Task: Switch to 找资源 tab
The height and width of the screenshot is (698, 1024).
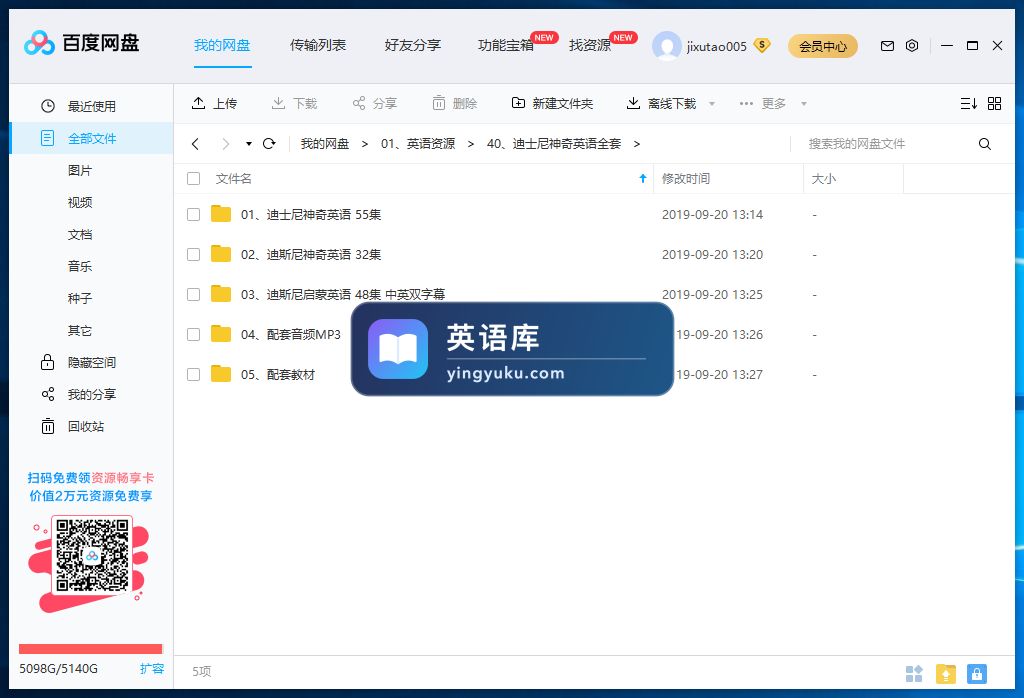Action: click(x=590, y=45)
